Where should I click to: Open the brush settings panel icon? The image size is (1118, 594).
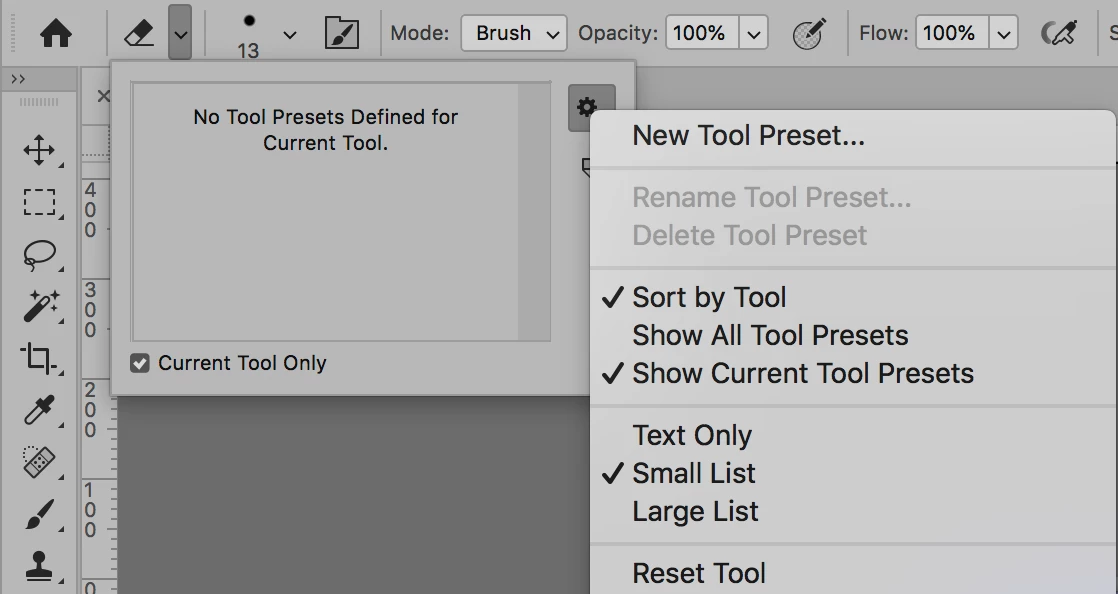(342, 33)
